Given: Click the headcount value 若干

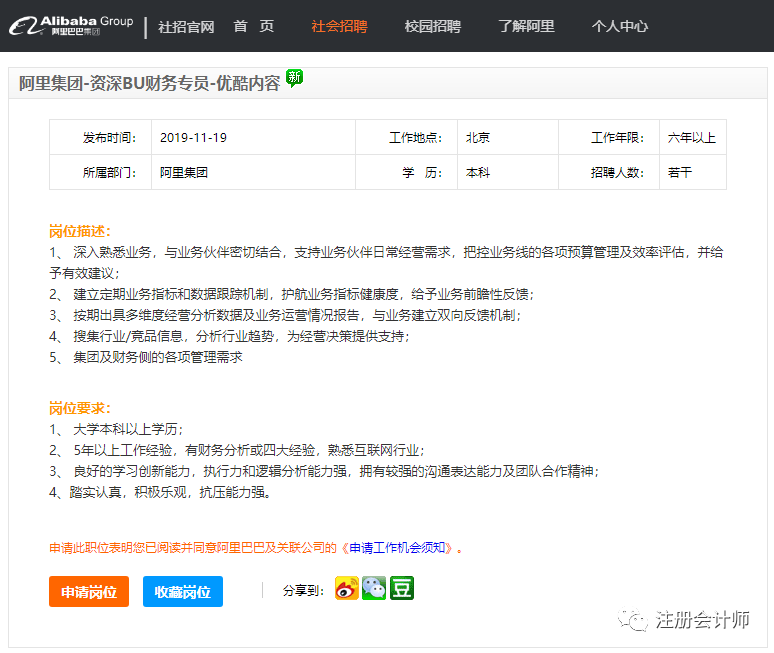Looking at the screenshot, I should pos(680,172).
